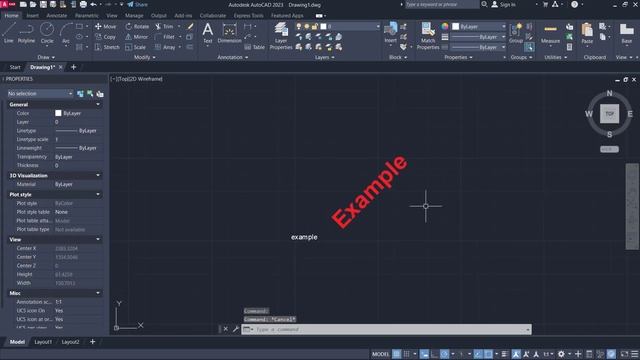
Task: Open Layer Properties manager
Action: [281, 36]
